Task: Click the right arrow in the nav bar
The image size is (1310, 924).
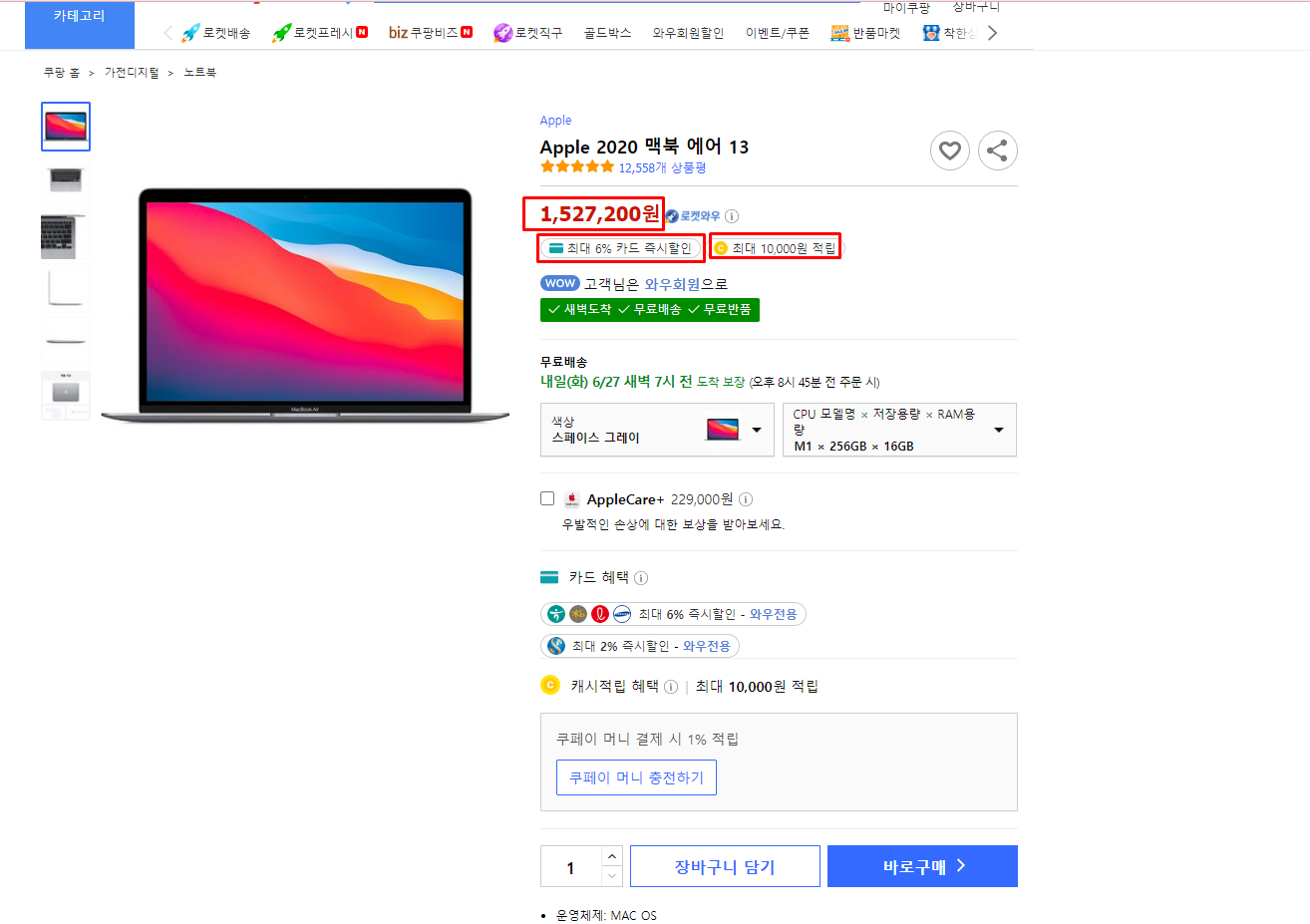Action: (x=992, y=33)
